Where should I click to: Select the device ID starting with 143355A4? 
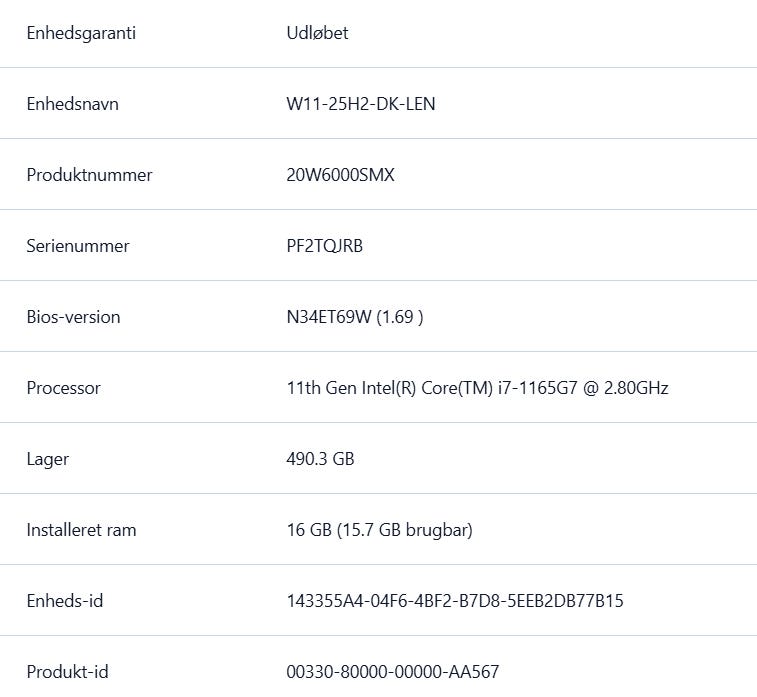(455, 601)
